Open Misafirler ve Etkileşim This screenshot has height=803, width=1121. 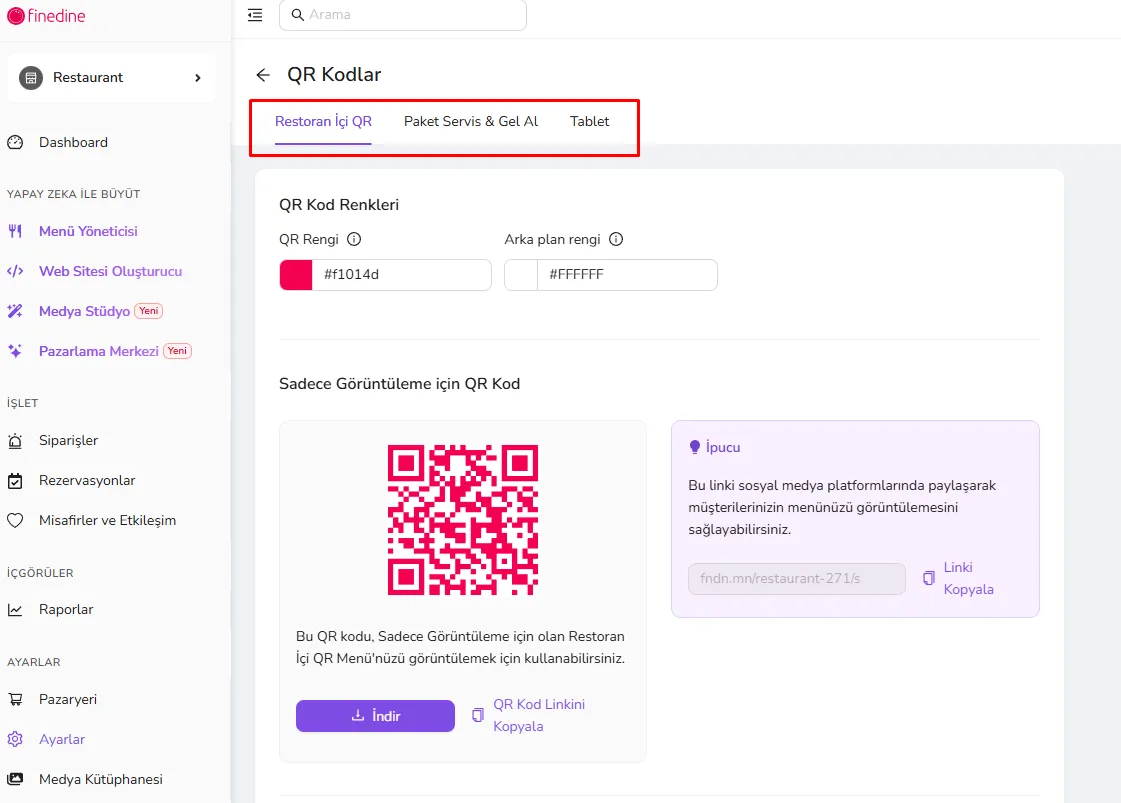pyautogui.click(x=107, y=521)
